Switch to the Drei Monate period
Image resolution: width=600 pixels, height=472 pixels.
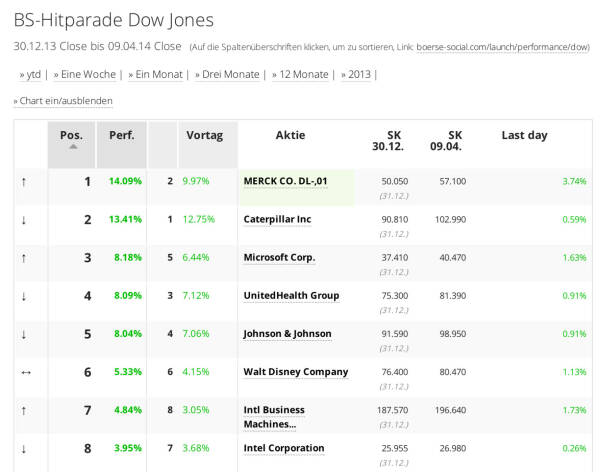(227, 74)
